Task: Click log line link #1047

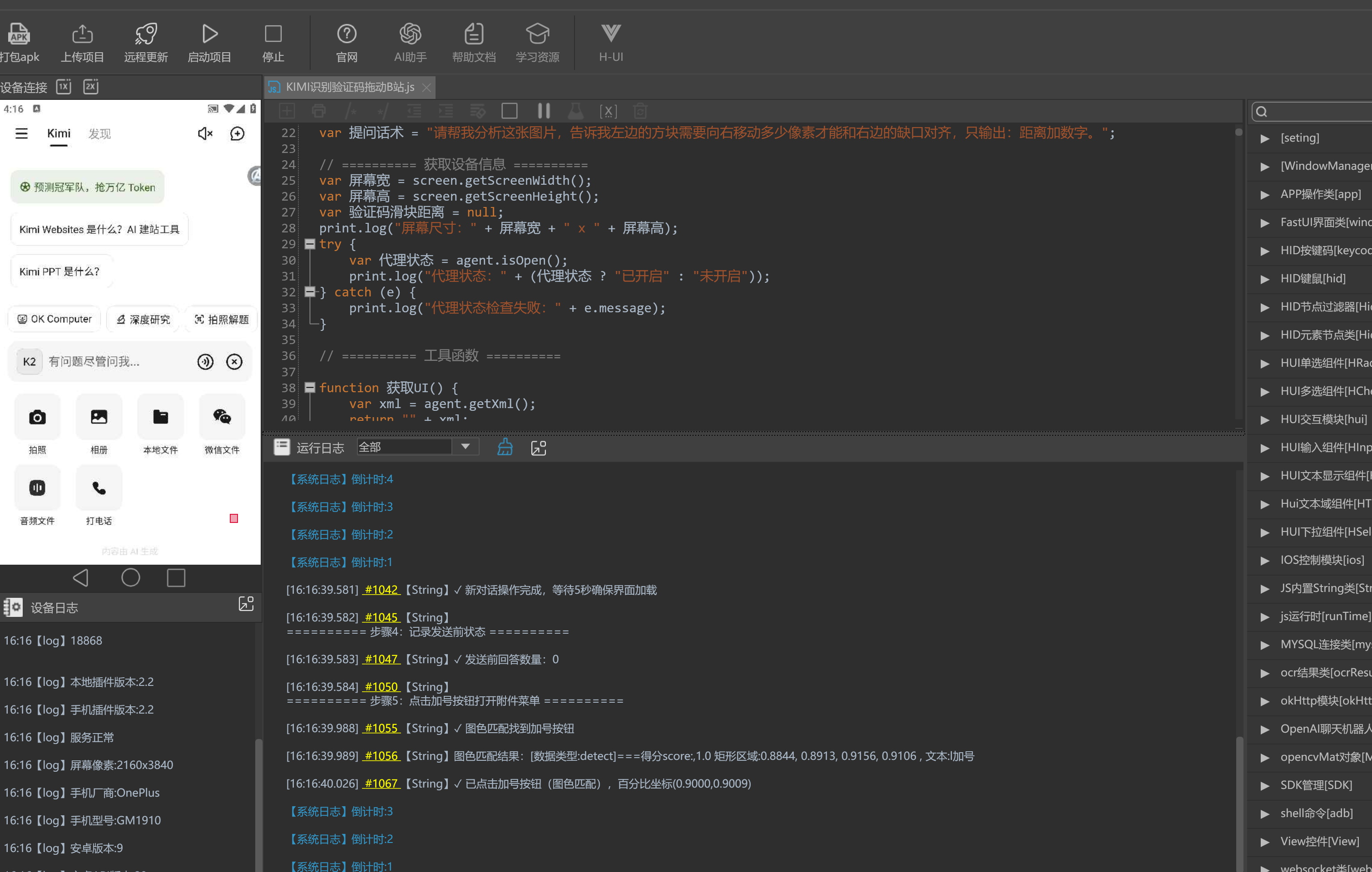Action: pos(381,659)
